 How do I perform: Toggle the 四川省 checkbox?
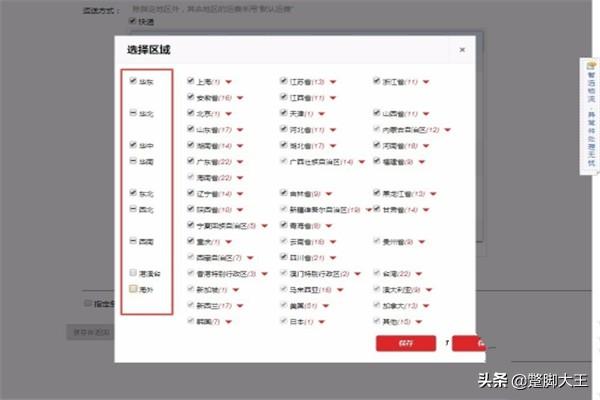click(284, 257)
